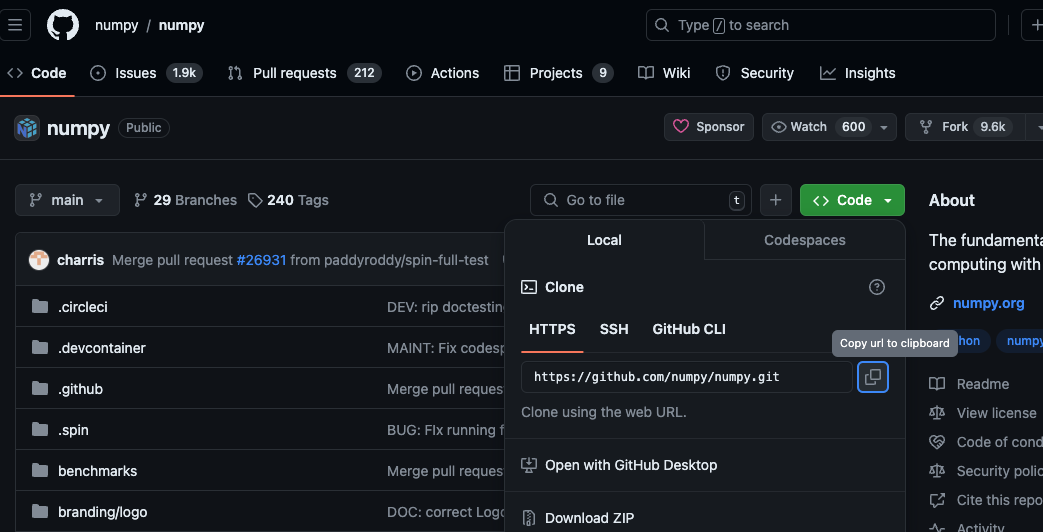The image size is (1043, 532).
Task: Select the GitHub CLI clone option
Action: point(689,329)
